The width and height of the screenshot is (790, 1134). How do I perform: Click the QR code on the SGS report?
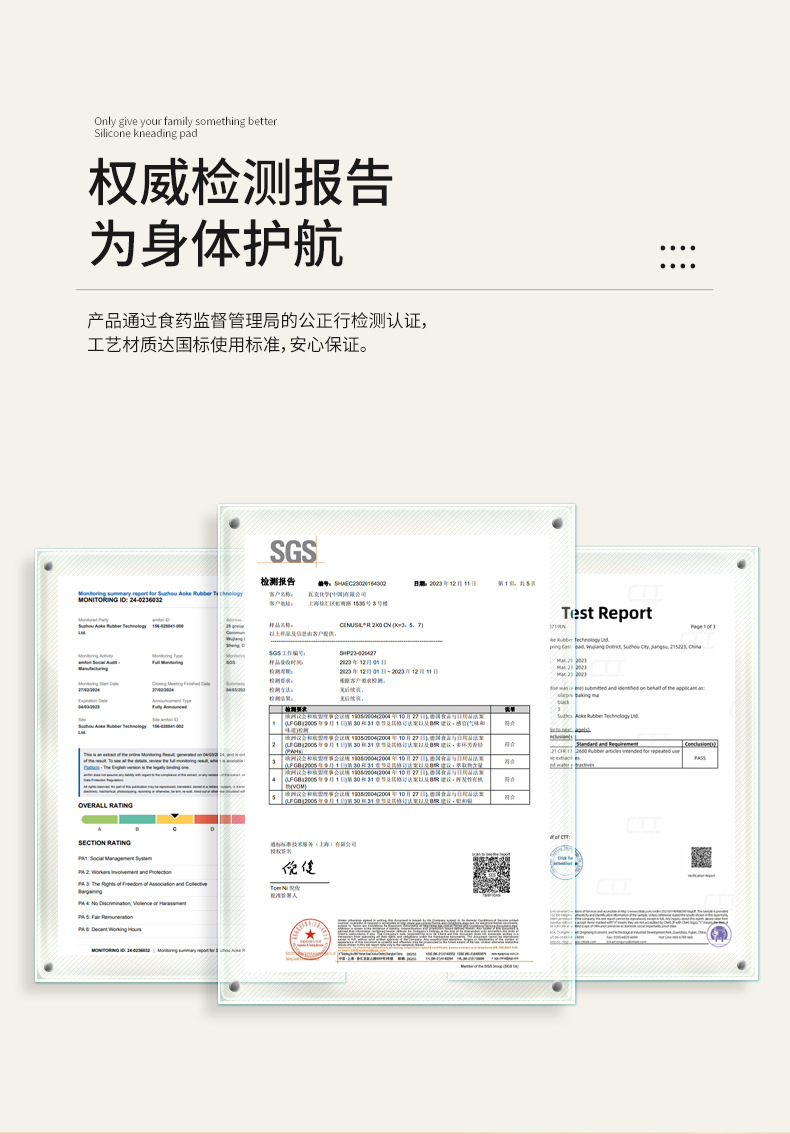491,874
